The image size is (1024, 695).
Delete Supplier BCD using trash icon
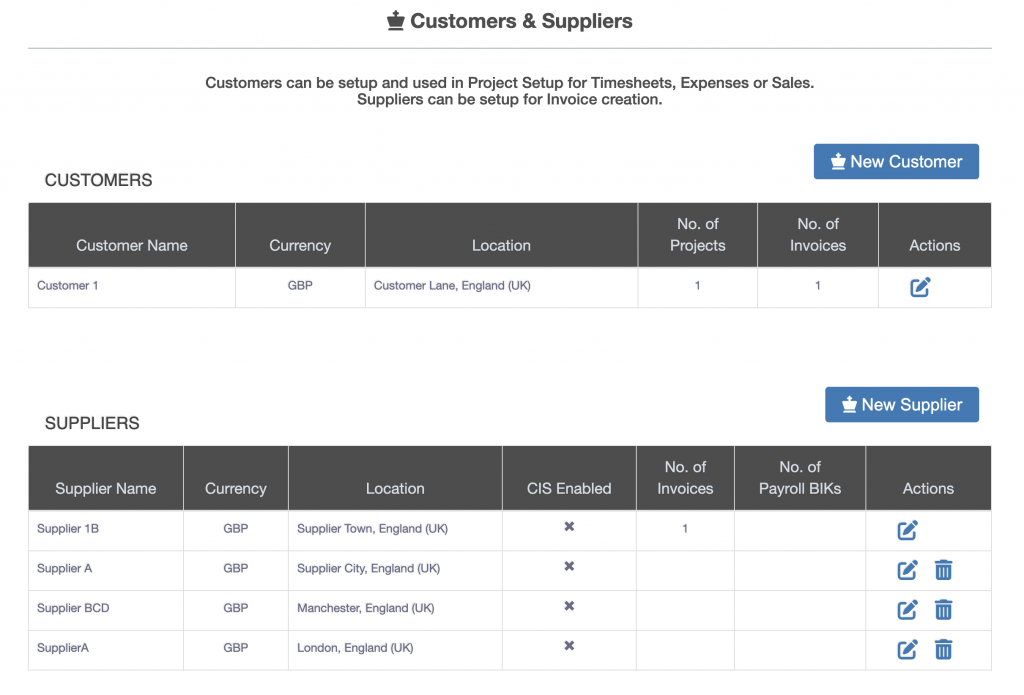(x=943, y=609)
